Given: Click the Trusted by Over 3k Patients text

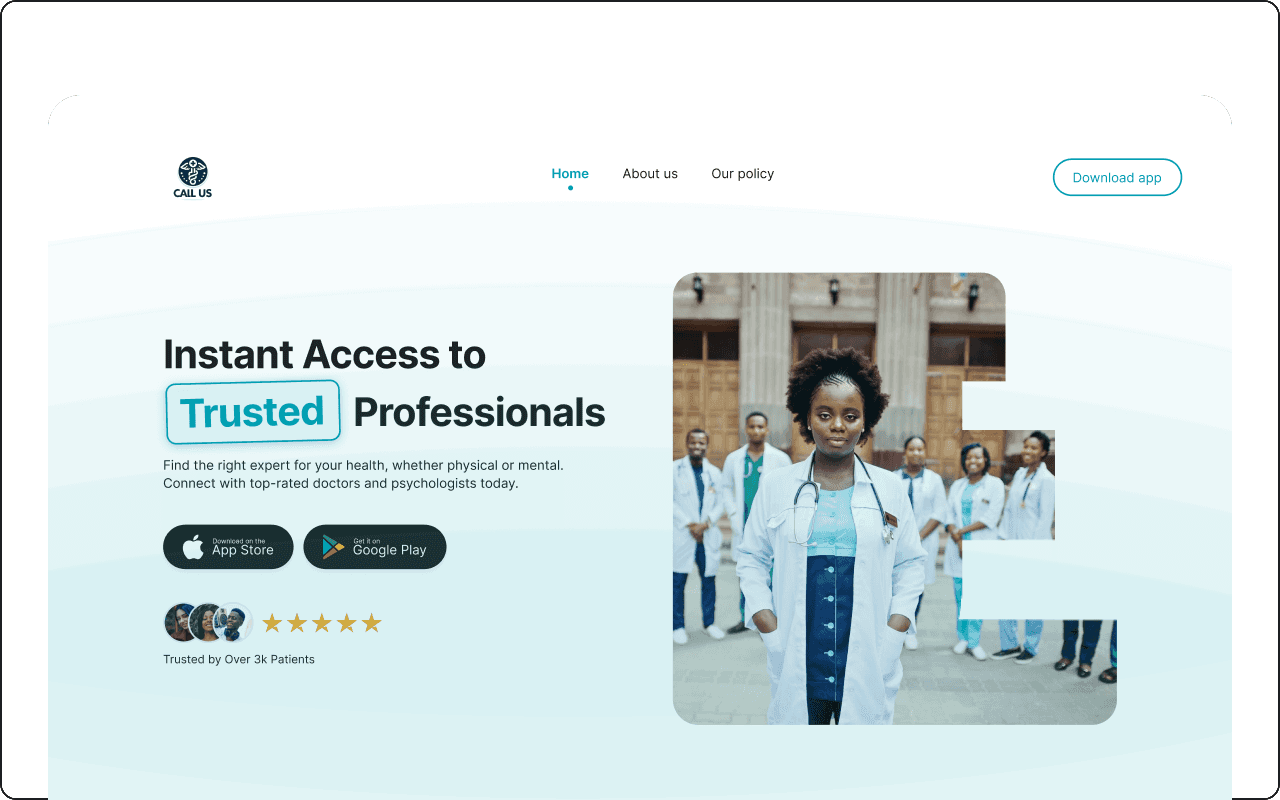Looking at the screenshot, I should (239, 659).
